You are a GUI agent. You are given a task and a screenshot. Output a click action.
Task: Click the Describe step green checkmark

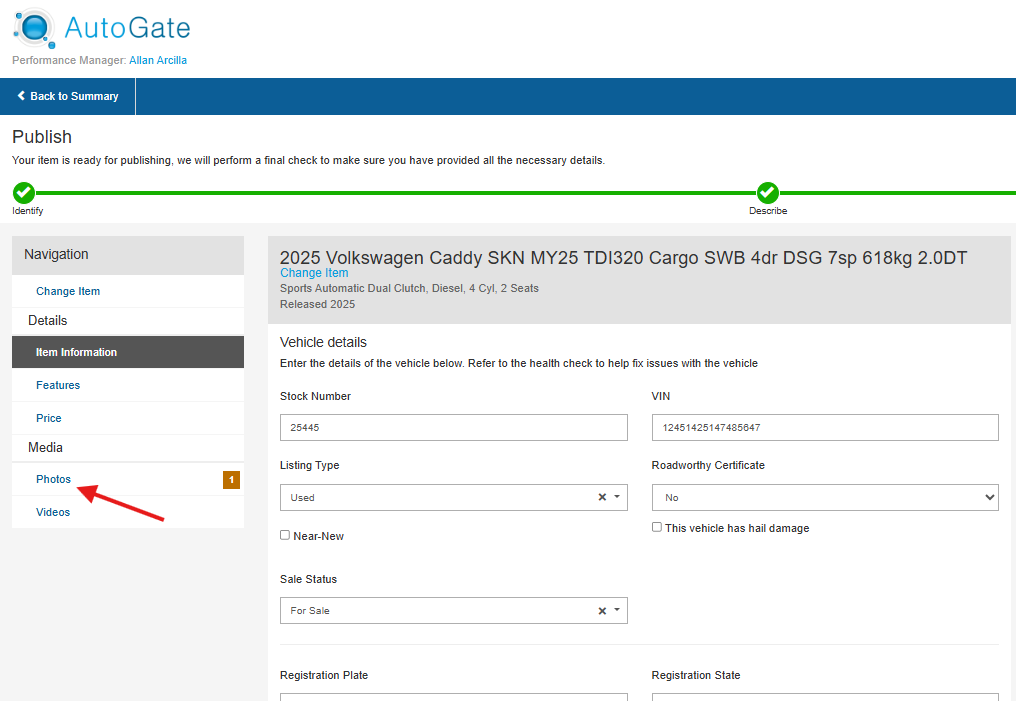tap(767, 193)
